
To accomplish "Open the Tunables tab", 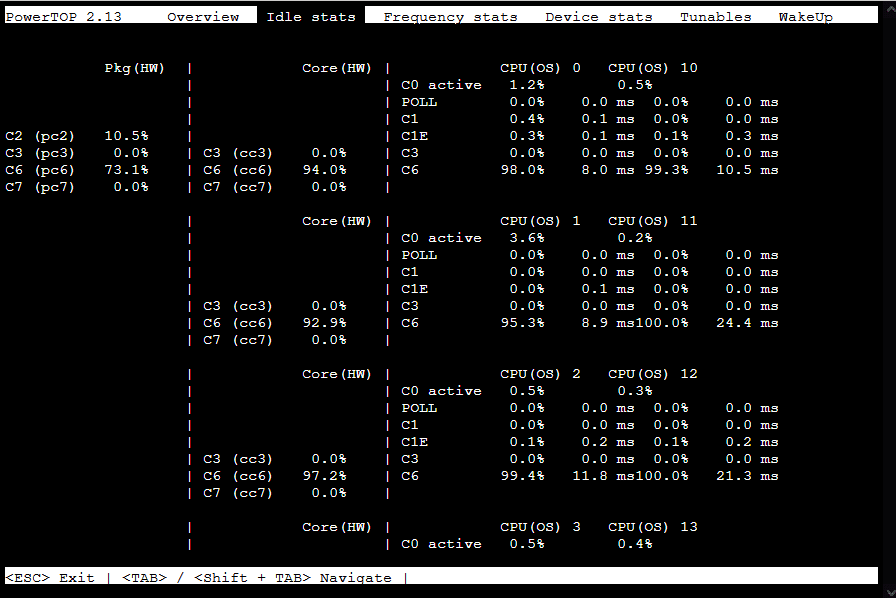I will [x=715, y=17].
